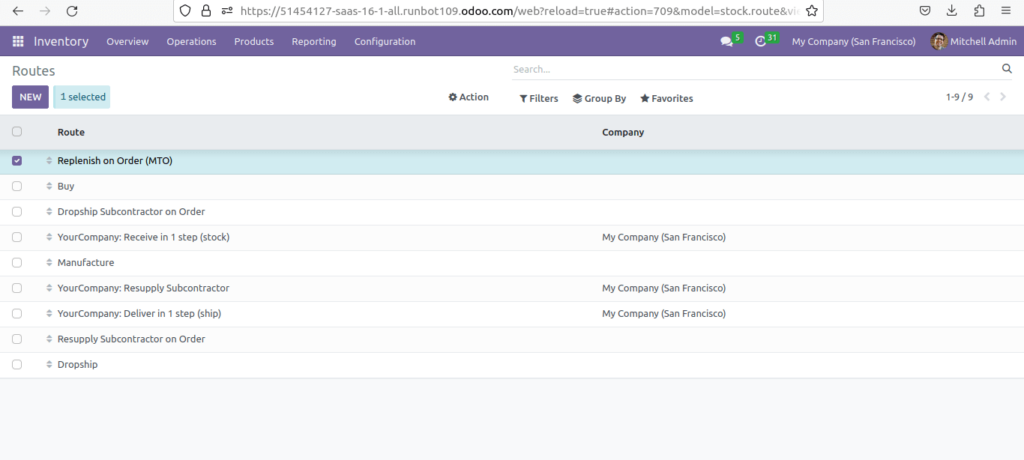The height and width of the screenshot is (460, 1024).
Task: Check YourCompany: Resupply Subcontractor checkbox
Action: (17, 288)
